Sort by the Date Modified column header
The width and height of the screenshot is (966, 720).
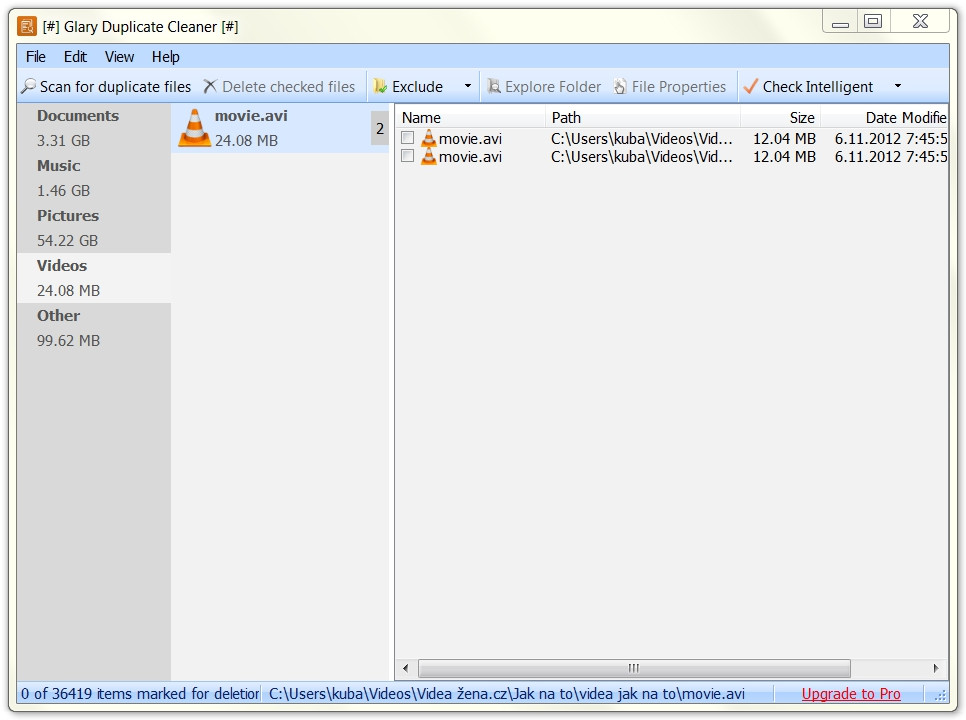click(x=885, y=117)
